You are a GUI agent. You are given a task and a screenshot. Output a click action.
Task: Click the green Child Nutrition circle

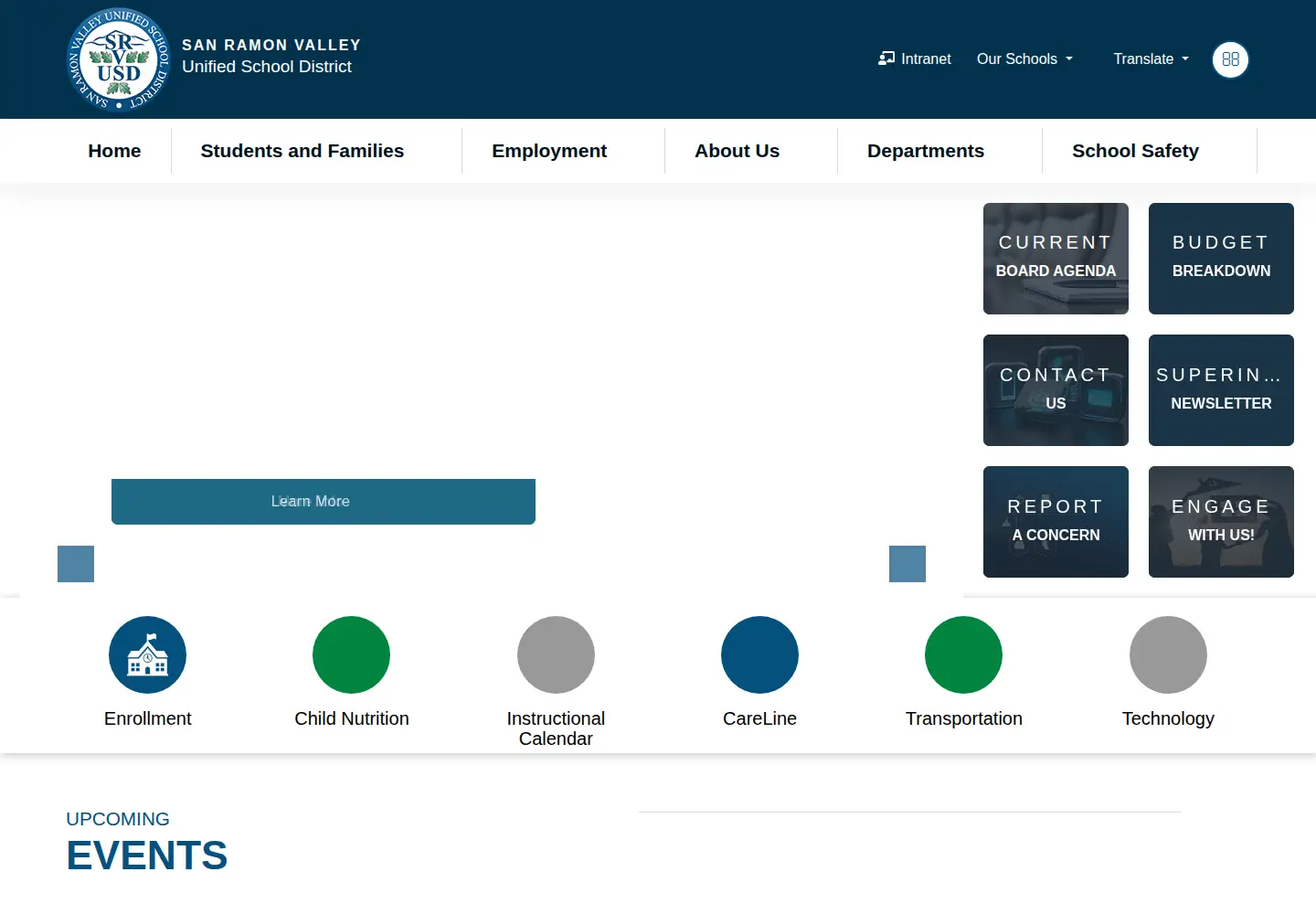pos(351,654)
